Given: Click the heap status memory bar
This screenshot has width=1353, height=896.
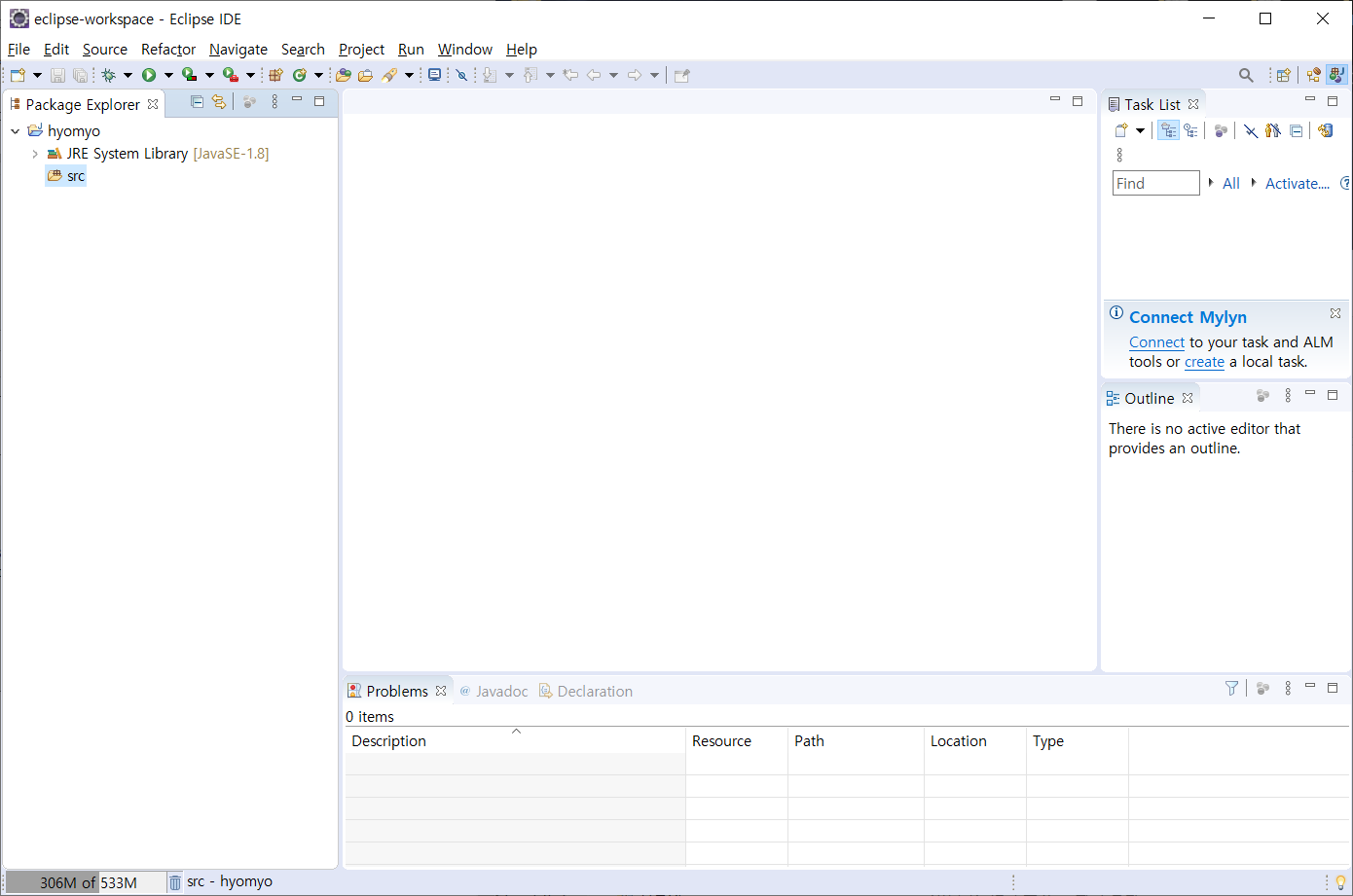Looking at the screenshot, I should point(85,882).
